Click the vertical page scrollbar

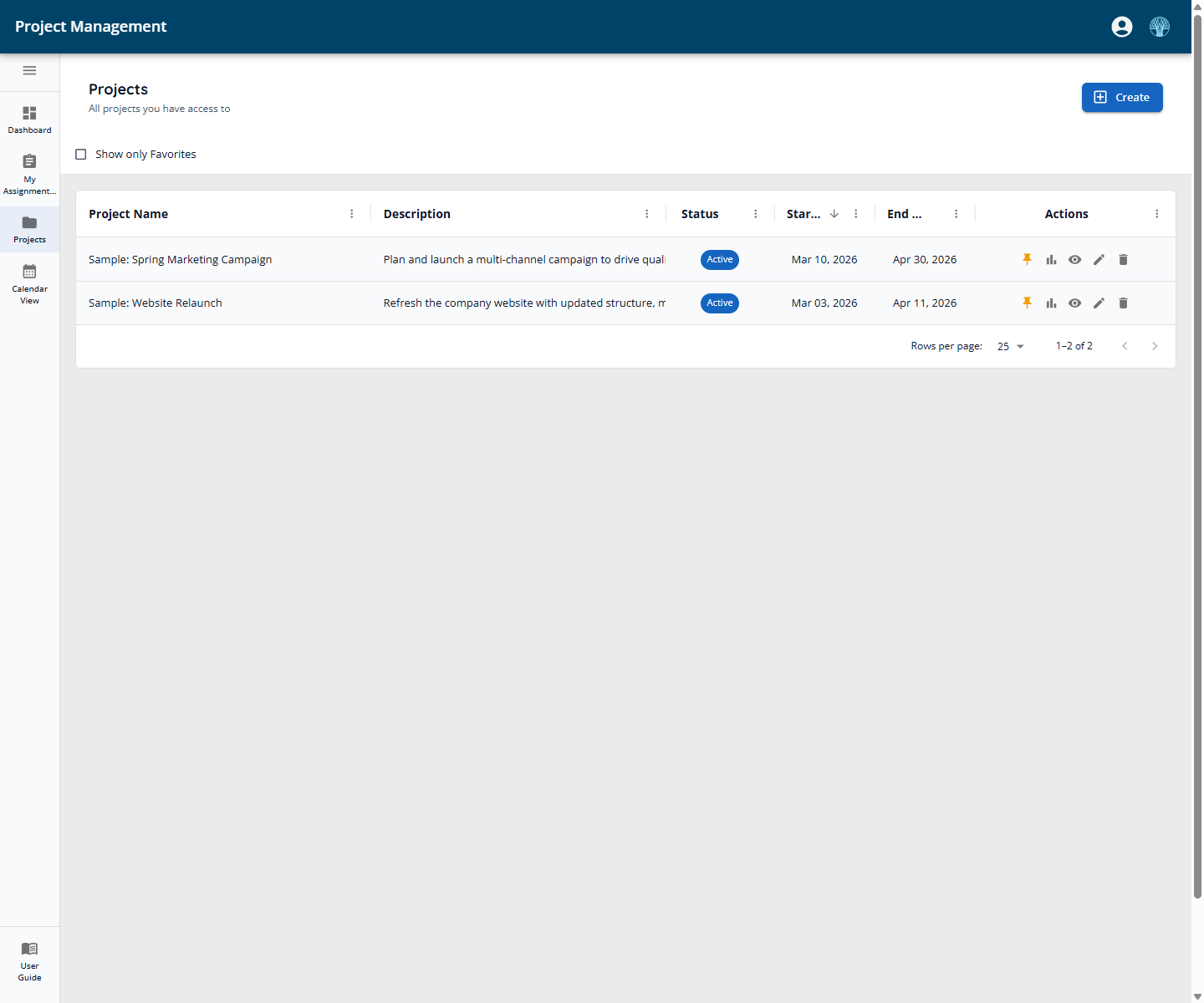tap(1197, 456)
